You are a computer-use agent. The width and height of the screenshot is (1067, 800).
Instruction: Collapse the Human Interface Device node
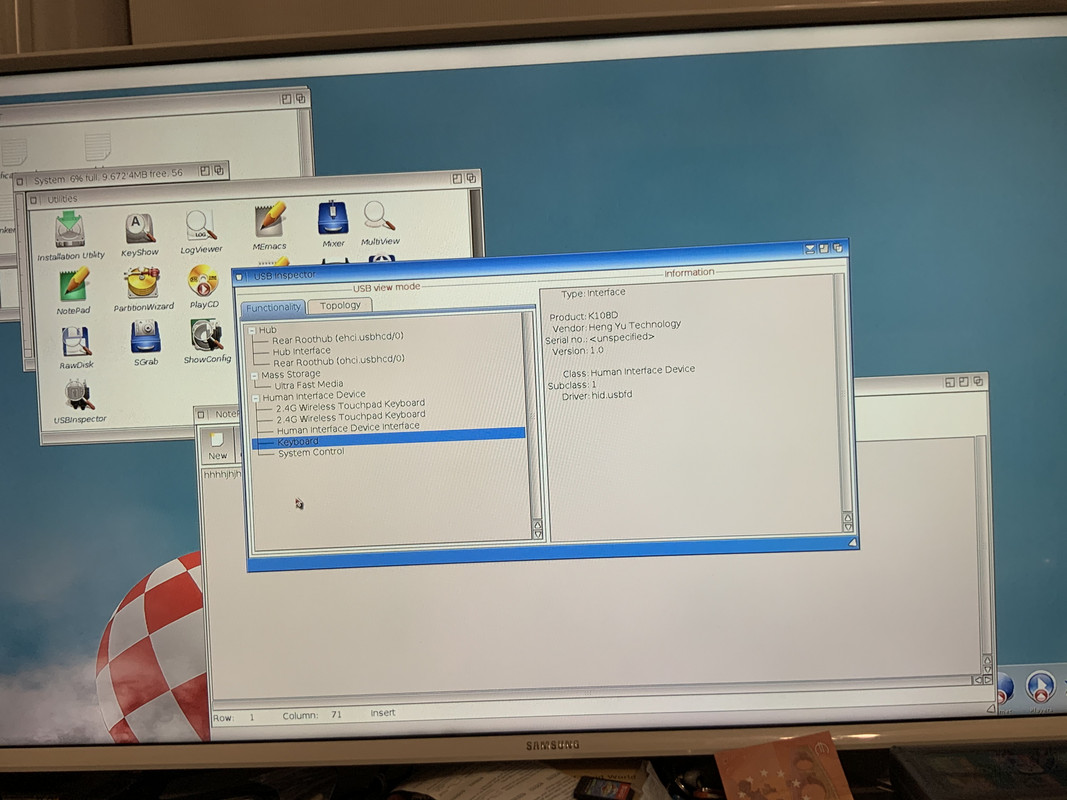coord(256,398)
